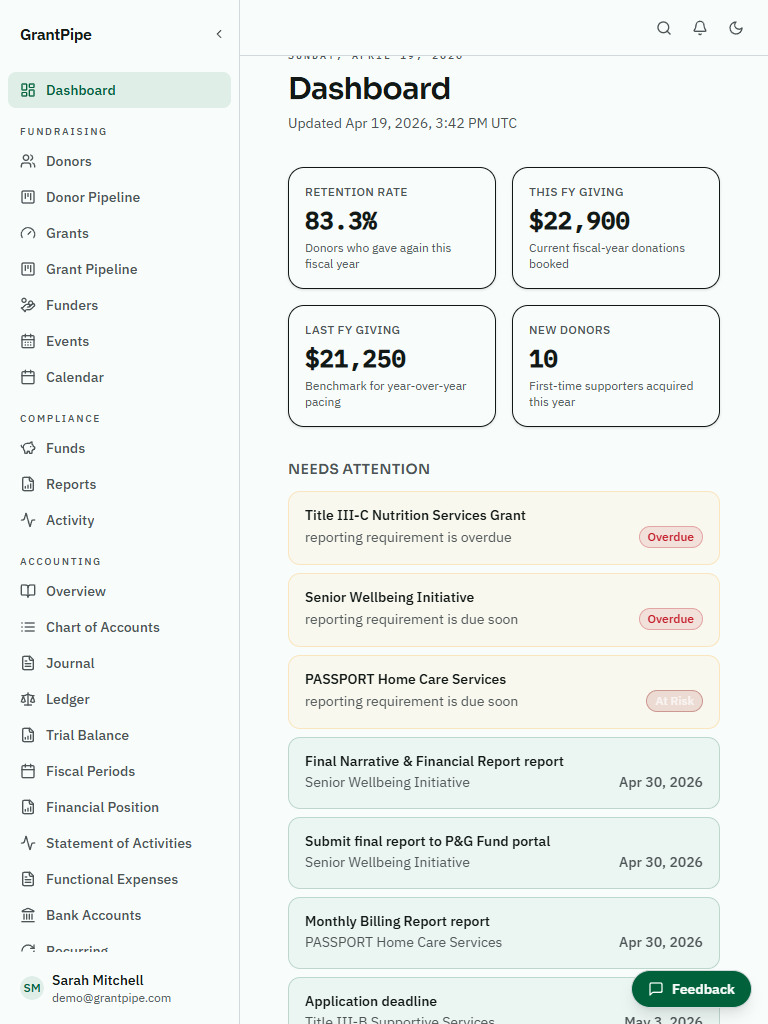This screenshot has height=1024, width=768.
Task: Open Statement of Activities
Action: (x=120, y=842)
